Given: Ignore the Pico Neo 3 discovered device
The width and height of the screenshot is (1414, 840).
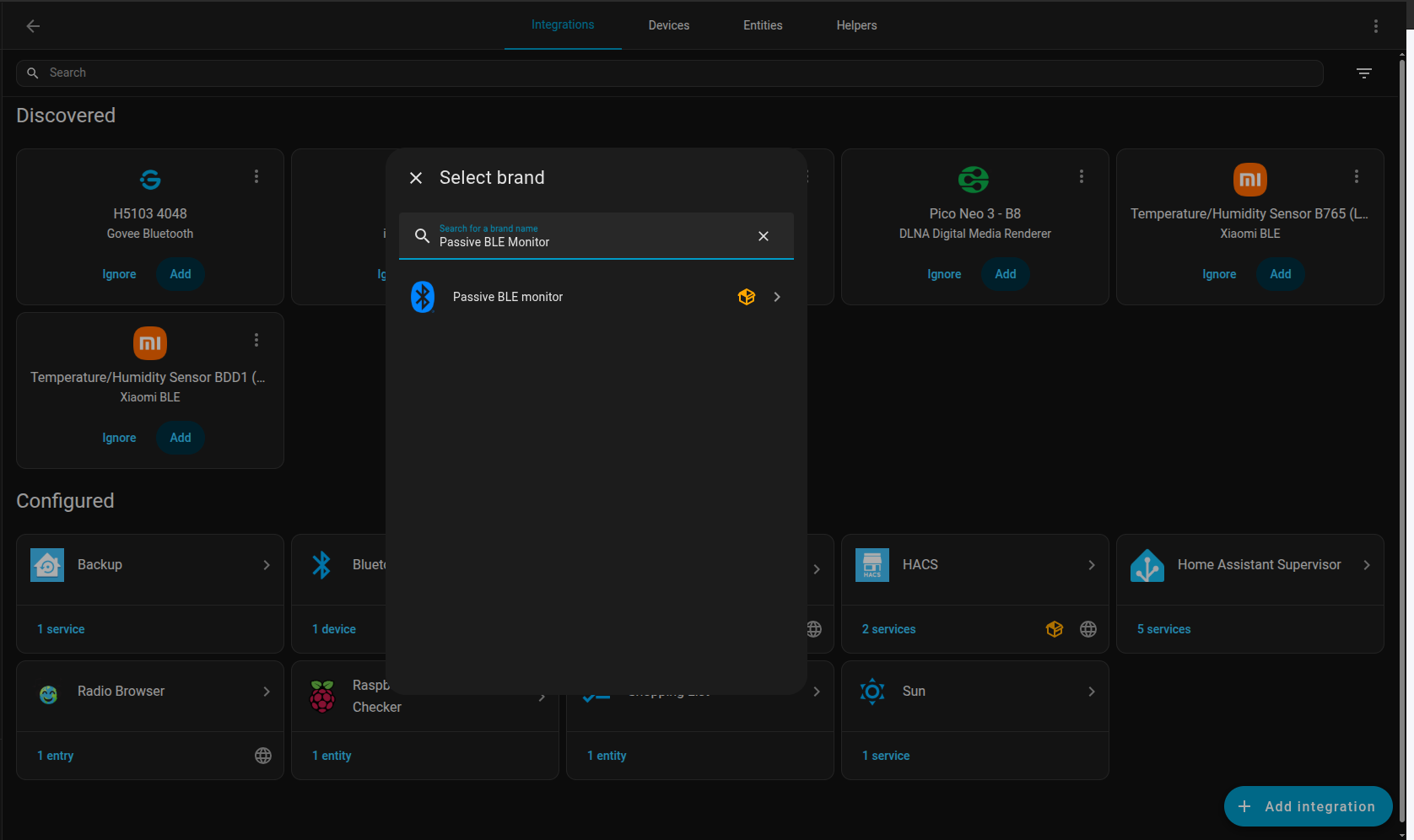Looking at the screenshot, I should [x=944, y=274].
